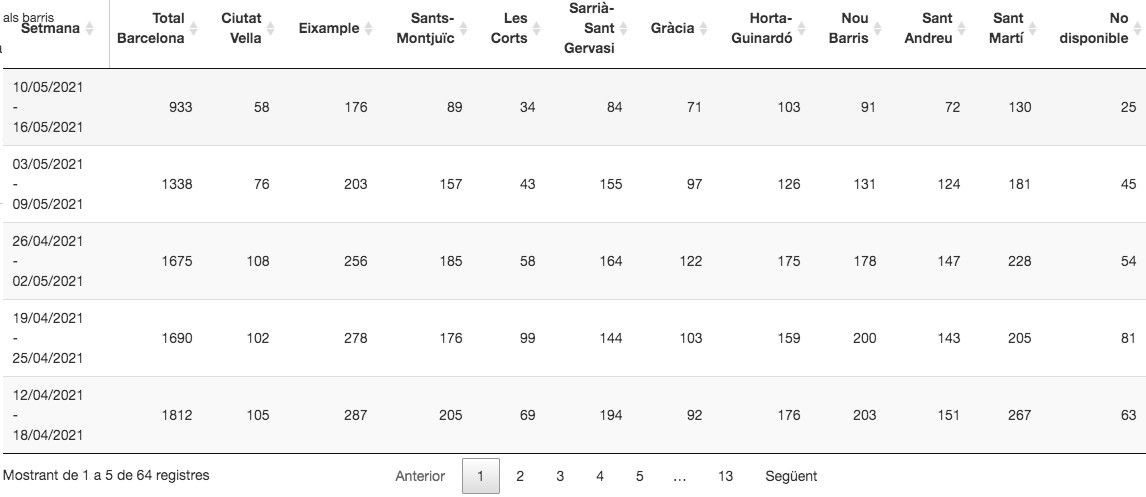Screen dimensions: 1146x497
Task: Sort by Sants-Montjuïc sort arrows
Action: click(x=464, y=29)
